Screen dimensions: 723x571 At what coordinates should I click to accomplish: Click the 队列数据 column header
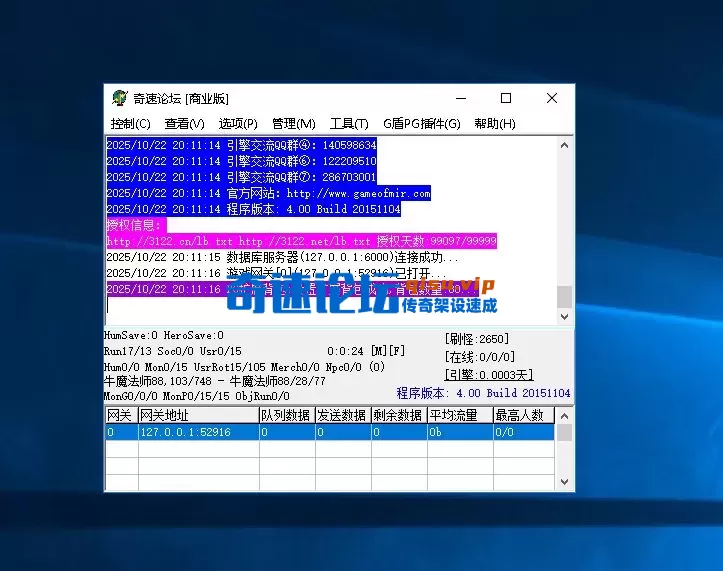click(285, 415)
